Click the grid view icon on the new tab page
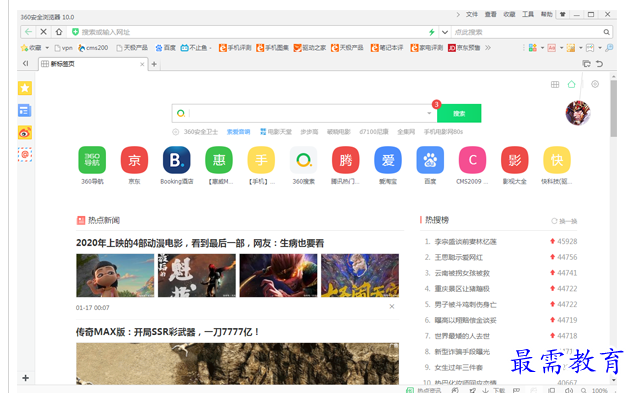This screenshot has height=393, width=632. (x=555, y=84)
